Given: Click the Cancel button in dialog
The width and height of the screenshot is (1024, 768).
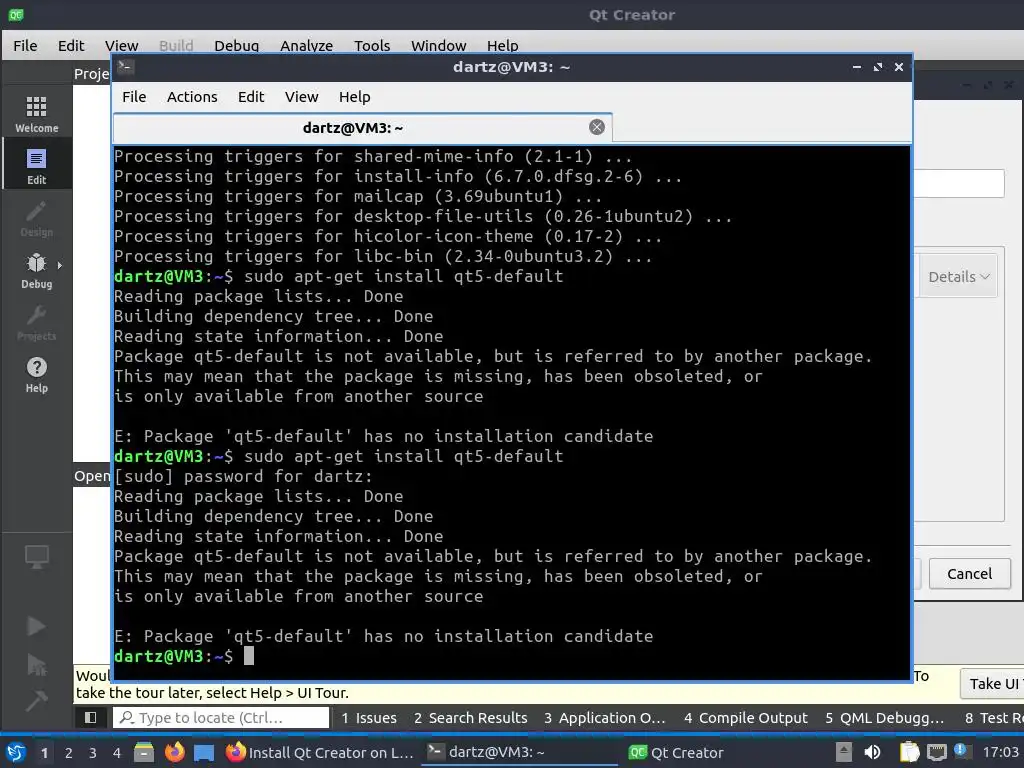Looking at the screenshot, I should click(969, 574).
